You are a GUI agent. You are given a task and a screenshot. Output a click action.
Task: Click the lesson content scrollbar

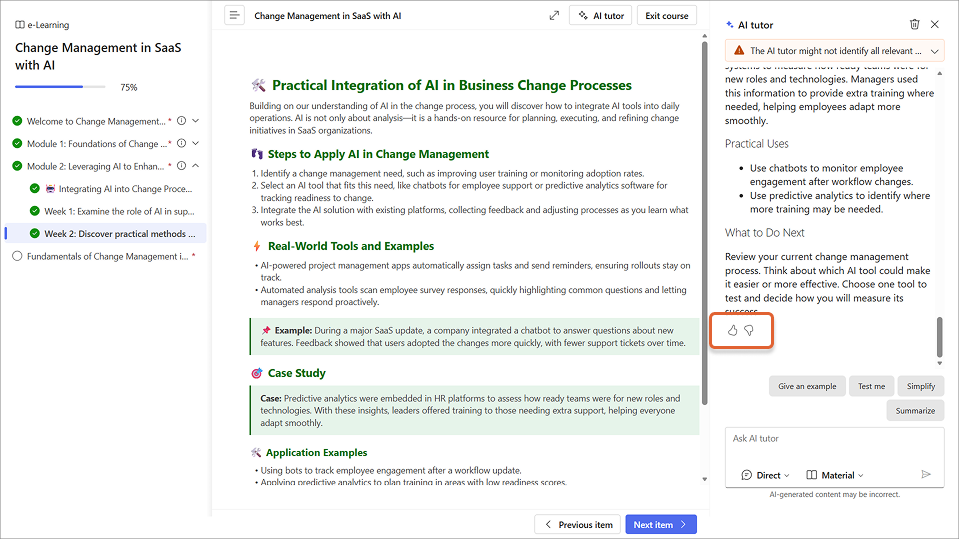[x=705, y=223]
